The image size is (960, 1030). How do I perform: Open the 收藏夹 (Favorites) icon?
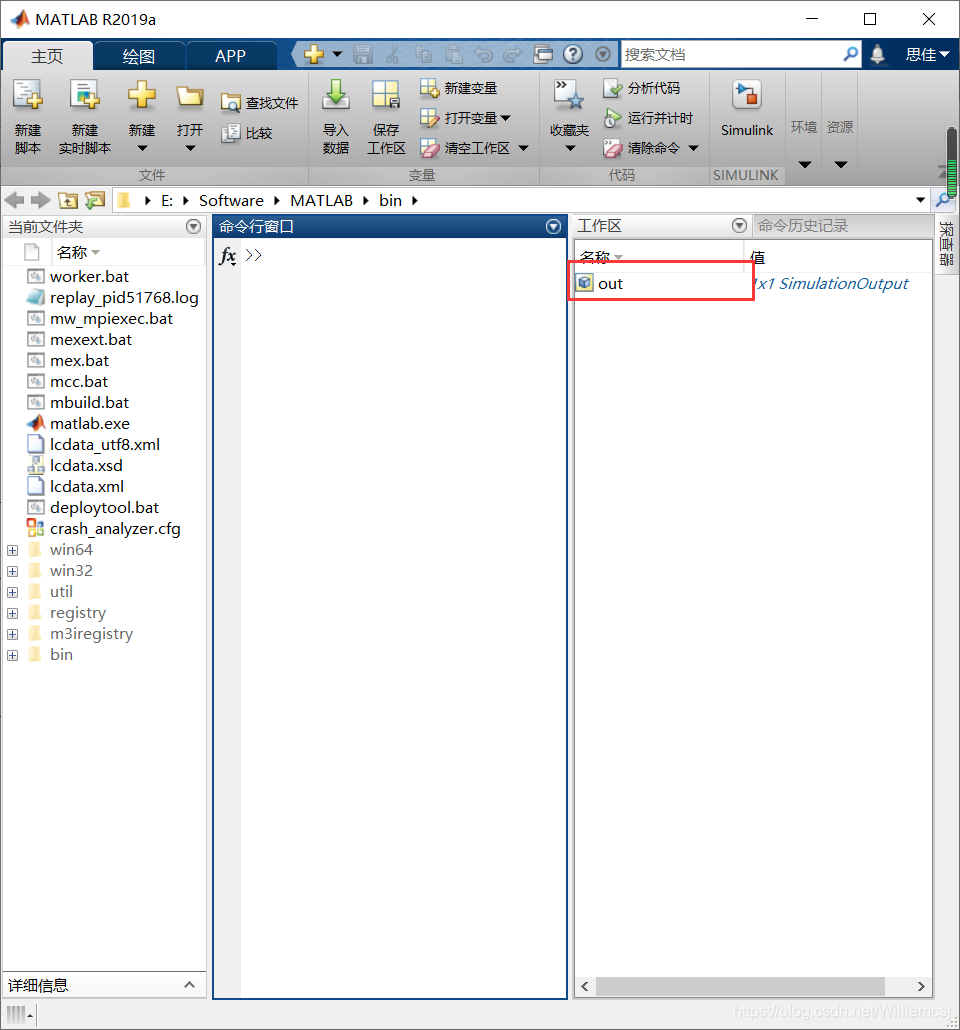(569, 95)
